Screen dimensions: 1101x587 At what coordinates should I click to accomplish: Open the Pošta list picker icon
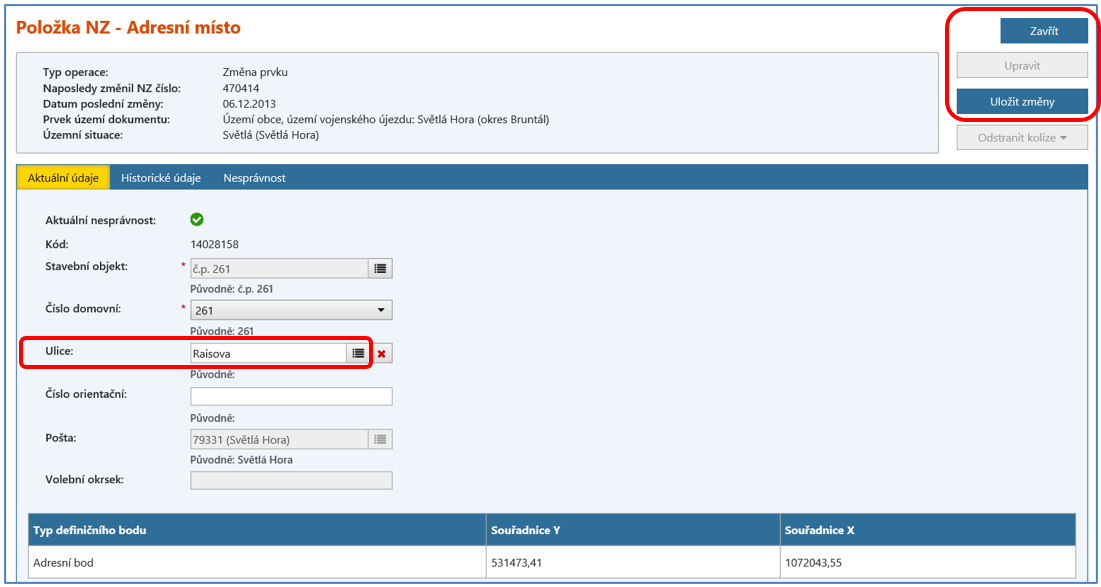380,439
